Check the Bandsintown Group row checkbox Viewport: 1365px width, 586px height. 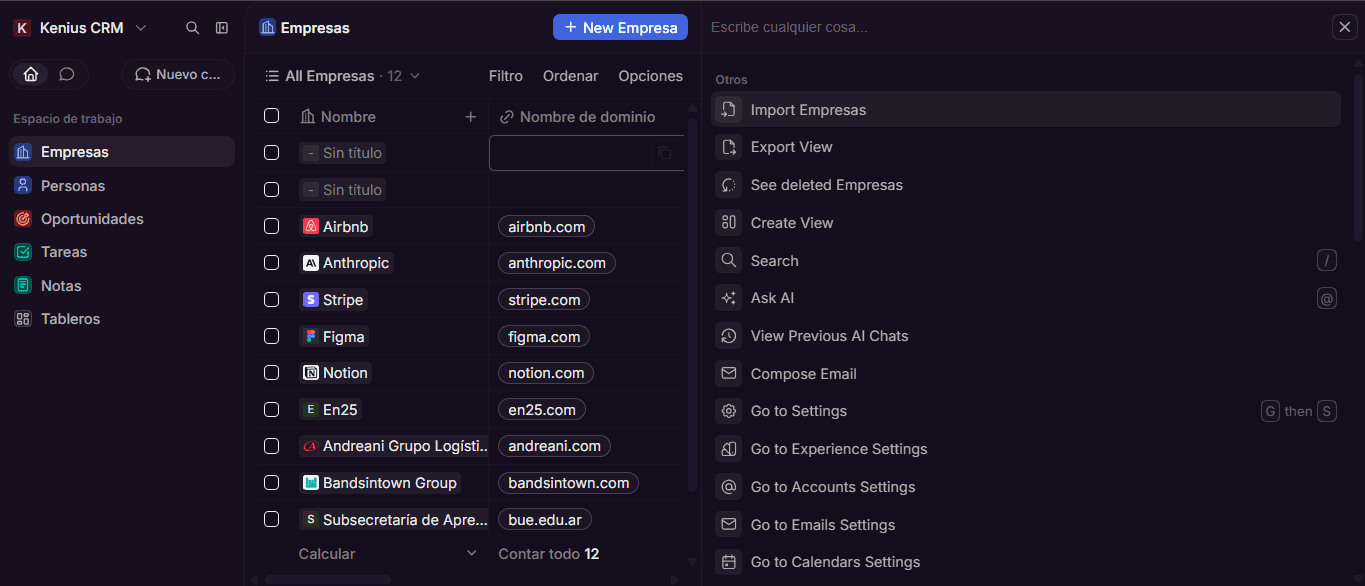(271, 483)
